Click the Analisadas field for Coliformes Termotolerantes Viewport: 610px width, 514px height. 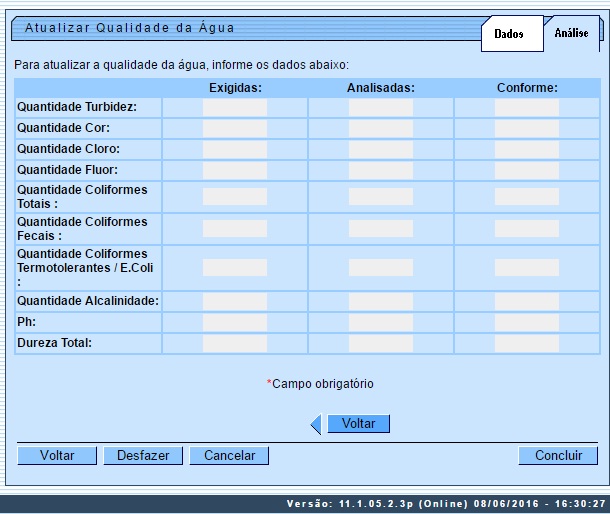click(380, 267)
